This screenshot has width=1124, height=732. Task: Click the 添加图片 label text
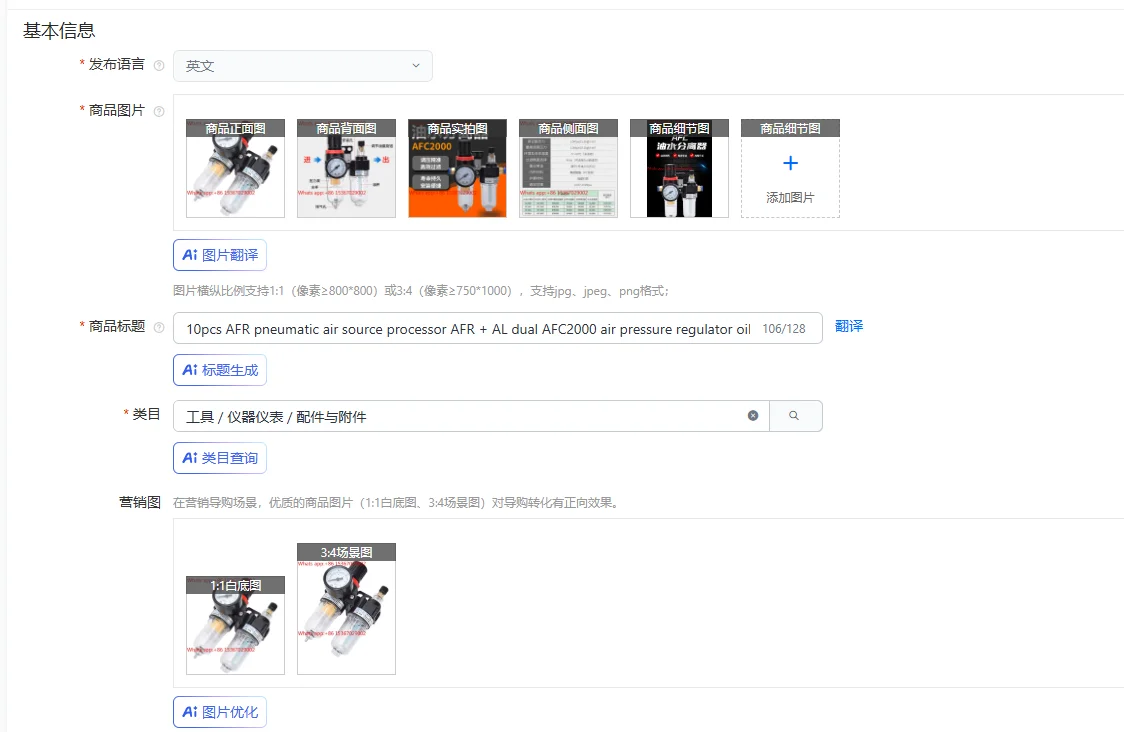(790, 197)
